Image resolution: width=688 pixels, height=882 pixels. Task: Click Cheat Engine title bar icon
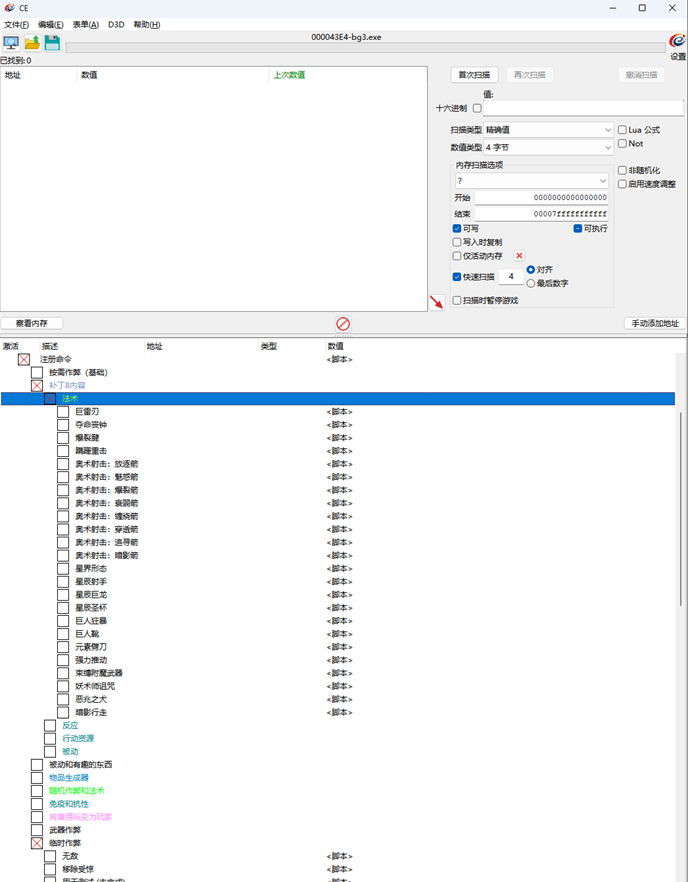9,8
